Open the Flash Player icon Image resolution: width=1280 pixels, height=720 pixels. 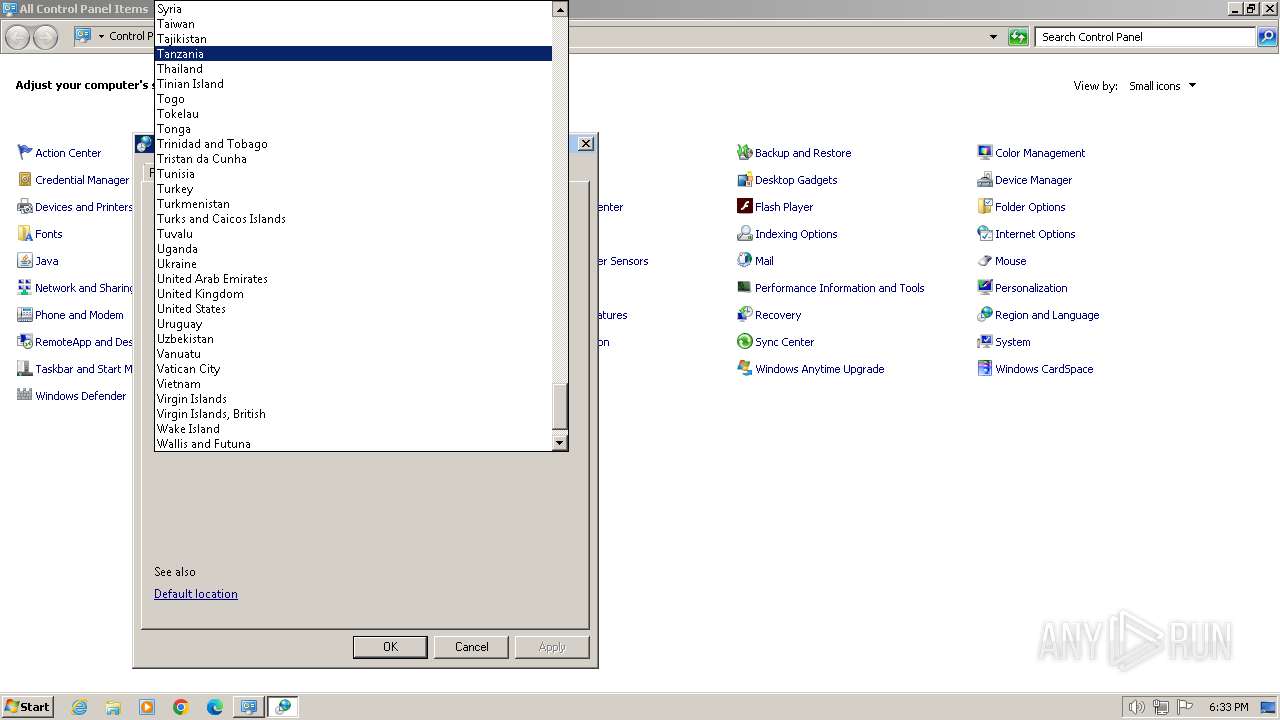click(744, 207)
